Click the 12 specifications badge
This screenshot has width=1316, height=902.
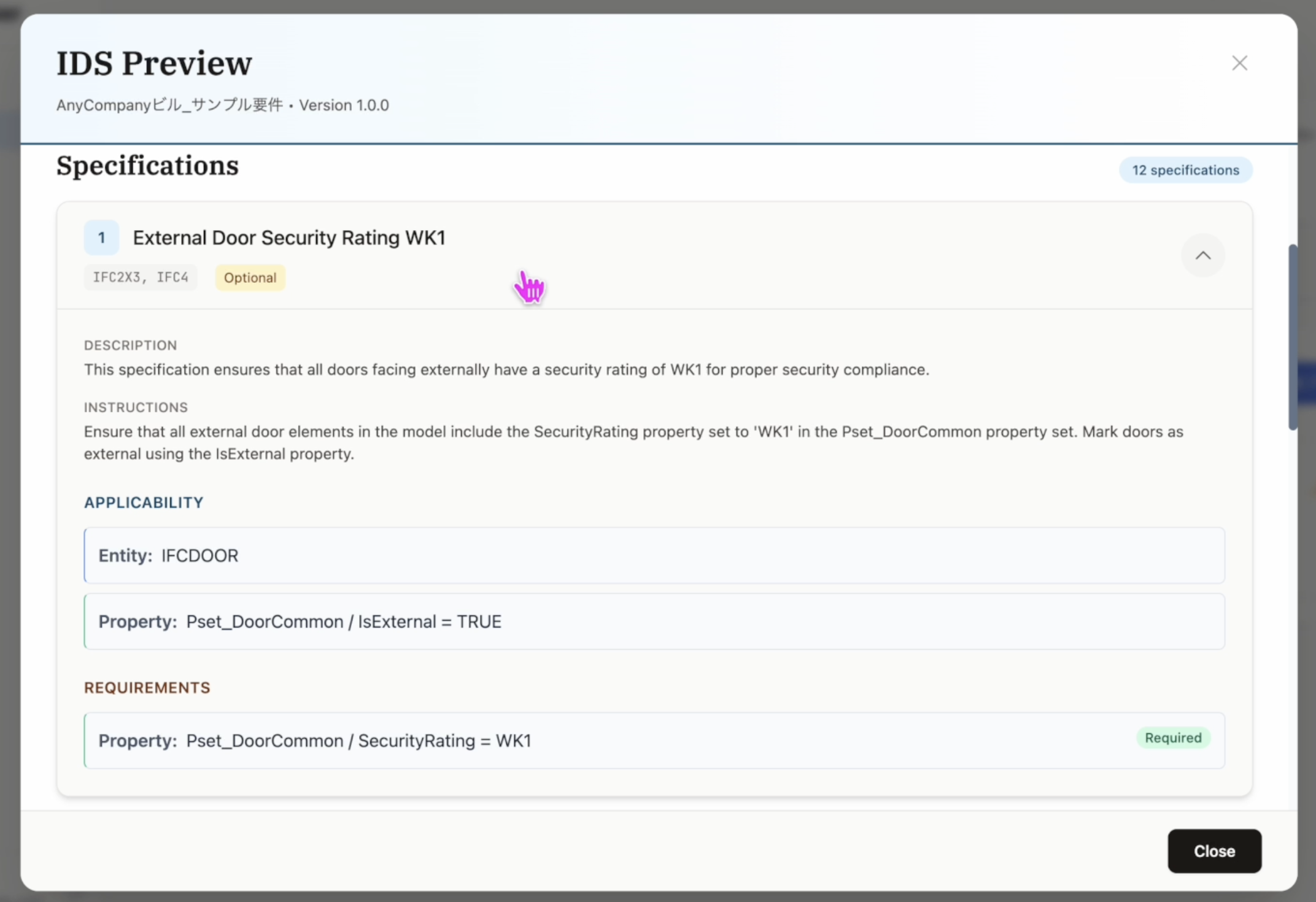click(x=1186, y=170)
